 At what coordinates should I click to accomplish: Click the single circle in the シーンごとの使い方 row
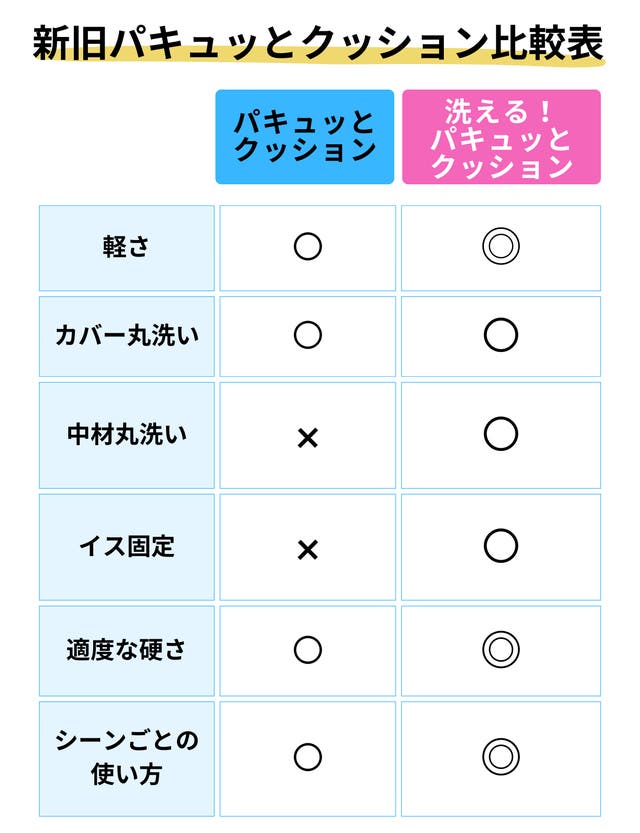(x=308, y=757)
